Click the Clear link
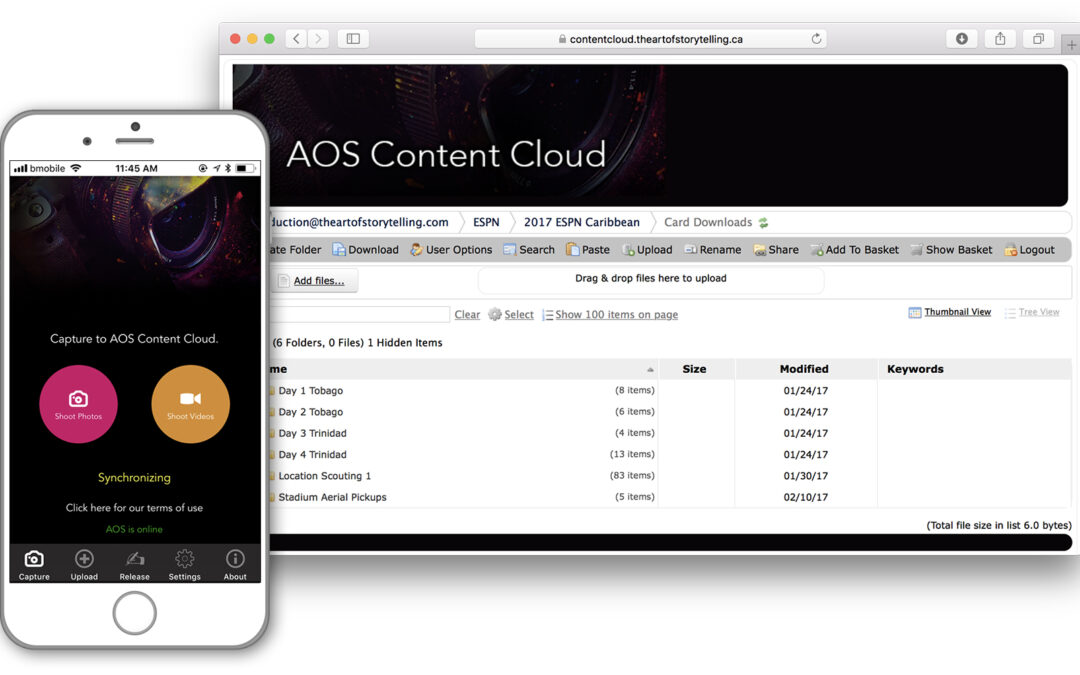 point(467,315)
